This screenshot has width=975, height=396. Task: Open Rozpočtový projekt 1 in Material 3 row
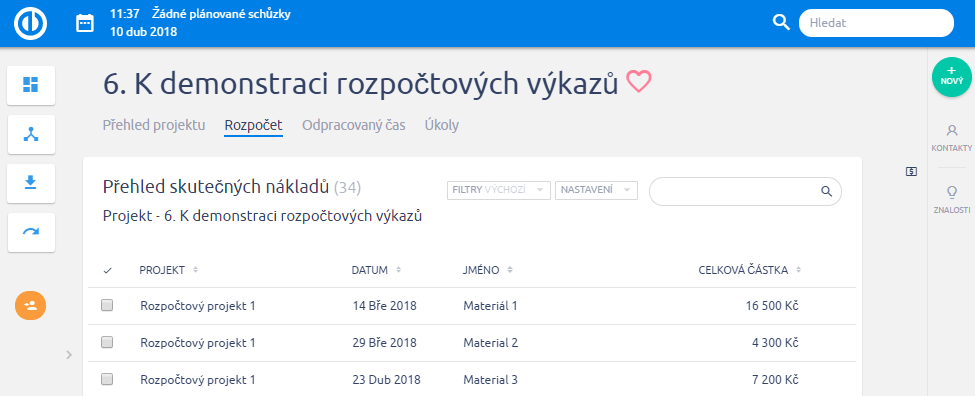click(198, 379)
